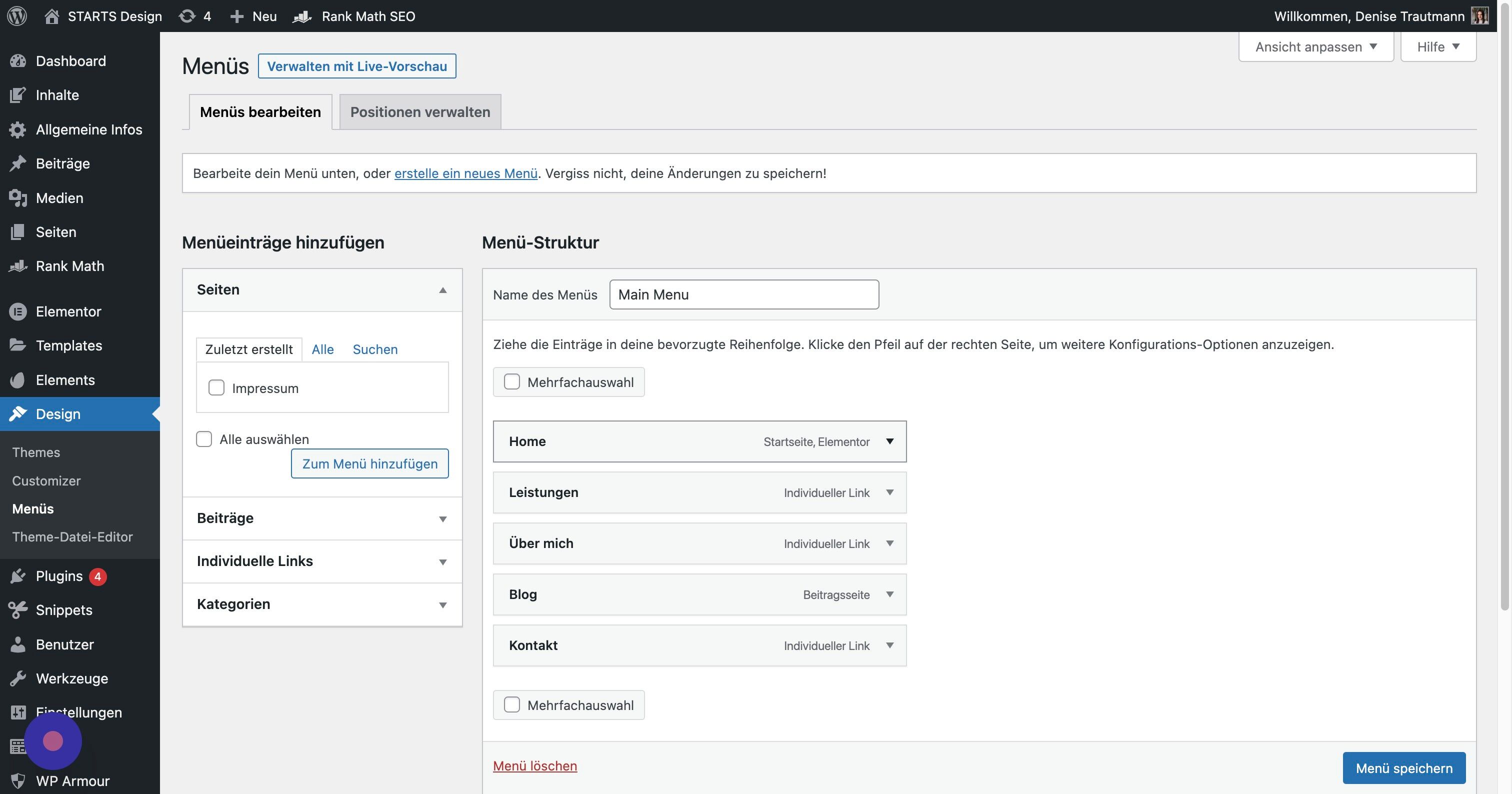
Task: Click the Werkzeuge wrench icon
Action: [18, 678]
